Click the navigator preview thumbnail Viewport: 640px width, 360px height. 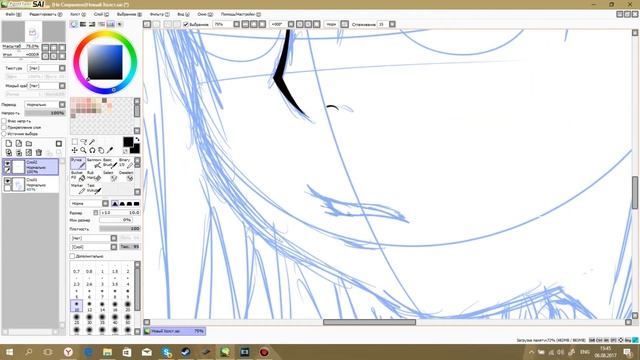point(33,32)
